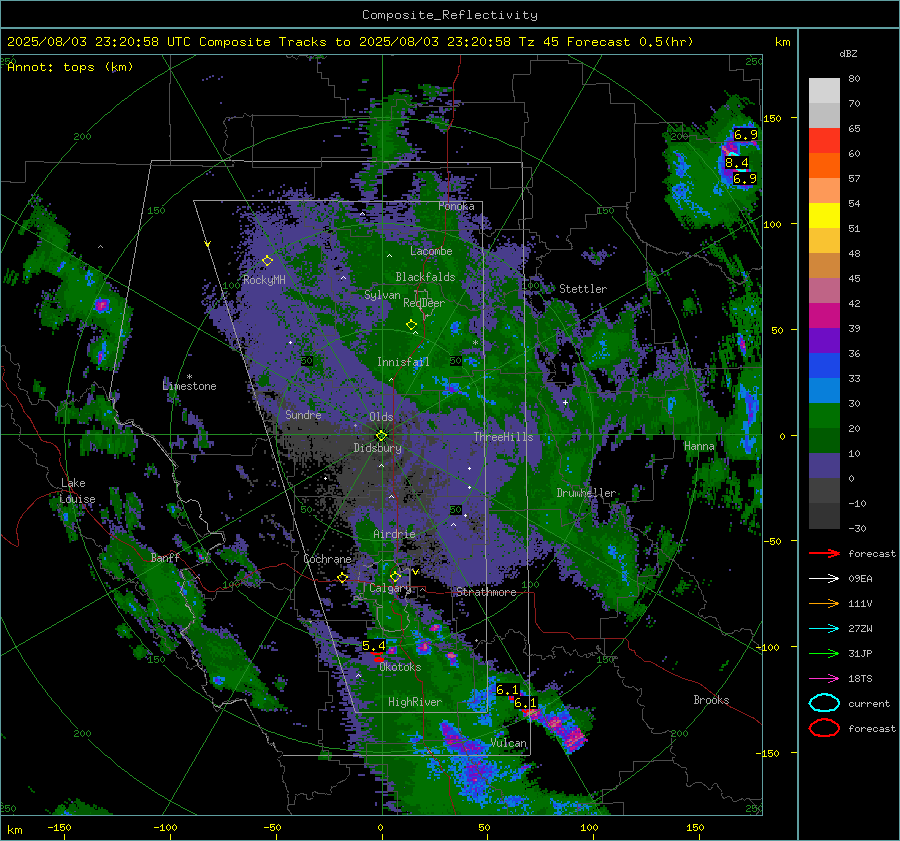
Task: Click the white 09EA arrow icon
Action: point(824,579)
